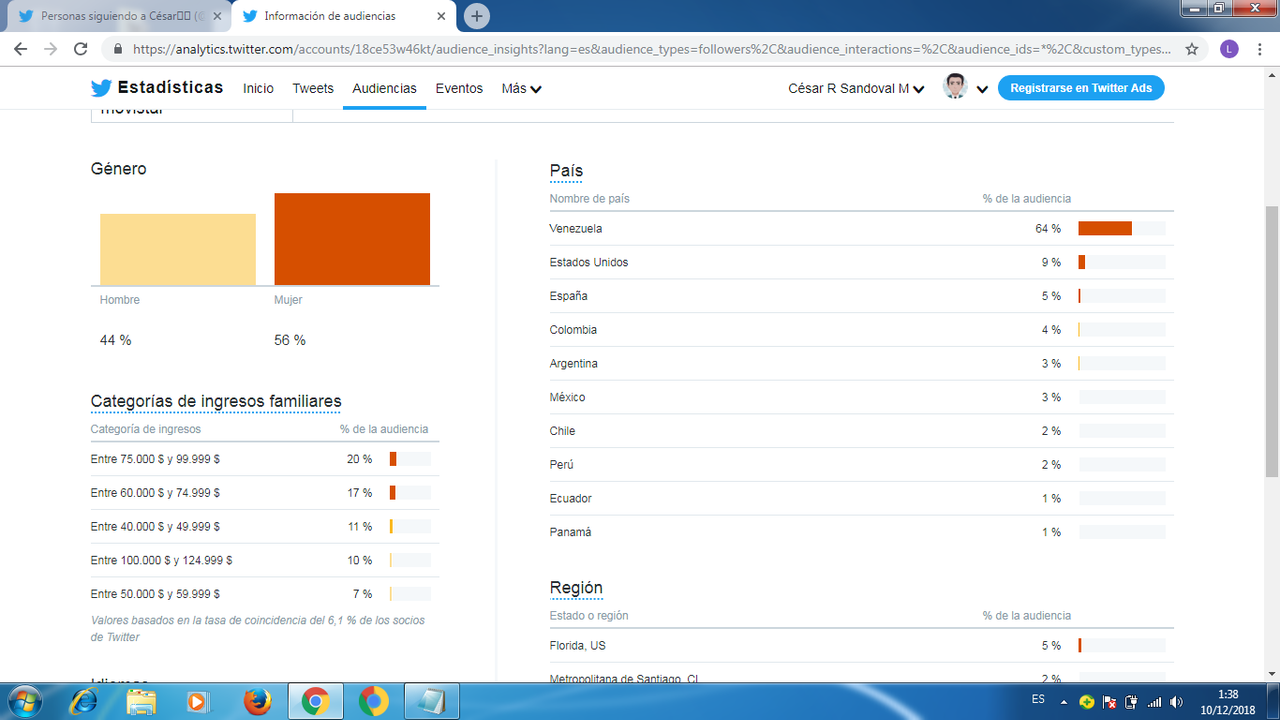The width and height of the screenshot is (1280, 720).
Task: Open the ES language indicator
Action: pyautogui.click(x=1039, y=701)
